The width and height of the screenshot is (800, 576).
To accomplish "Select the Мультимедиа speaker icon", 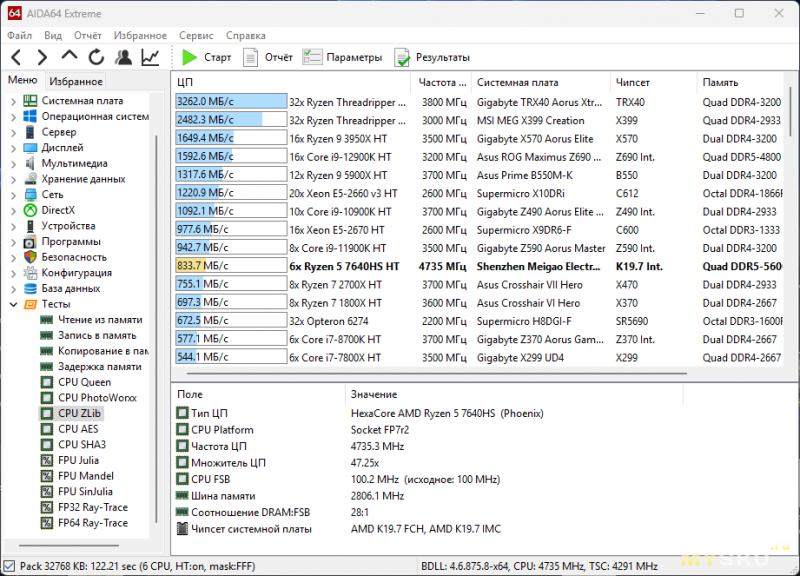I will [x=31, y=163].
